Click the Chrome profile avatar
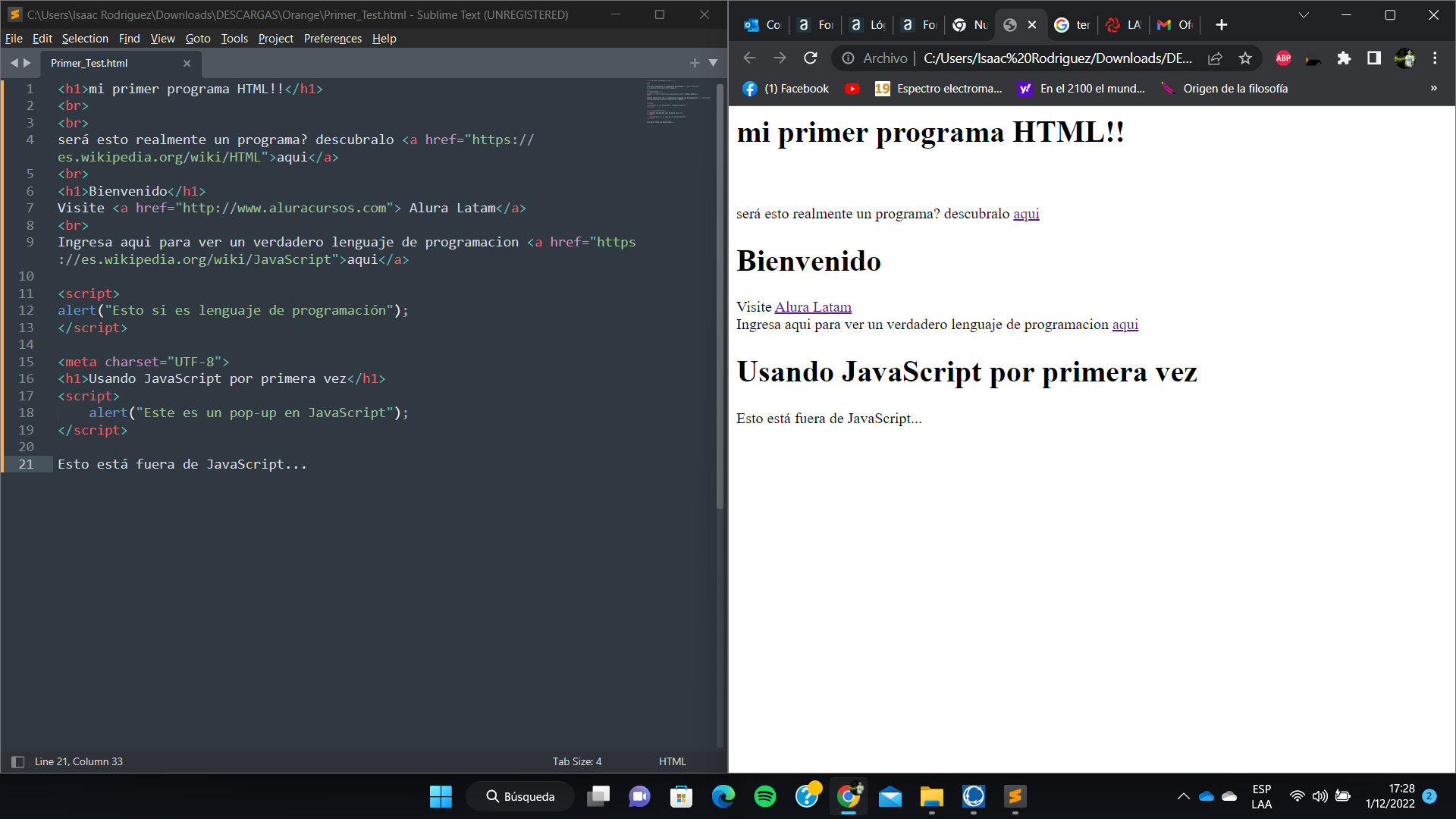This screenshot has height=819, width=1456. (1405, 58)
